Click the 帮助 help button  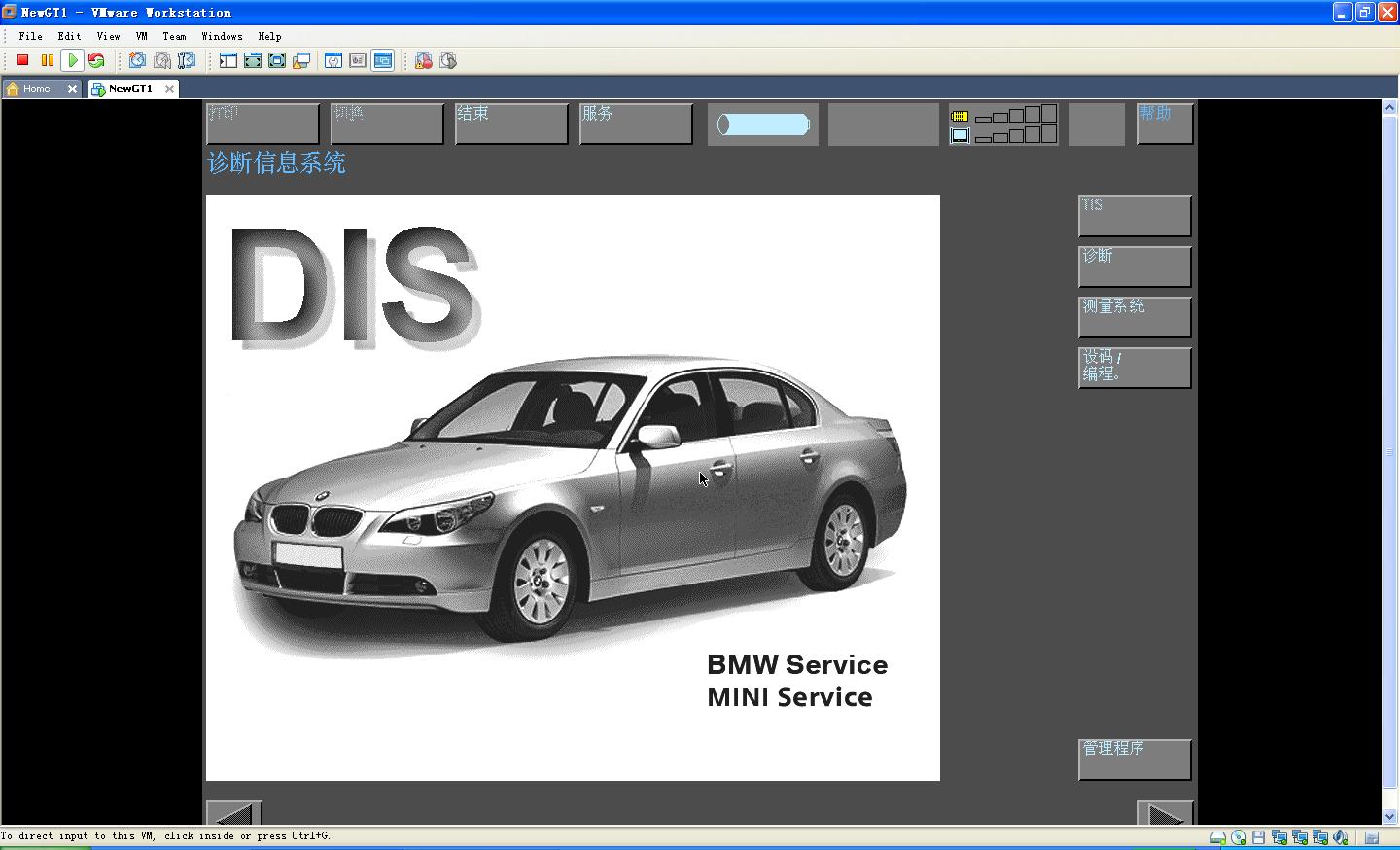pos(1165,124)
